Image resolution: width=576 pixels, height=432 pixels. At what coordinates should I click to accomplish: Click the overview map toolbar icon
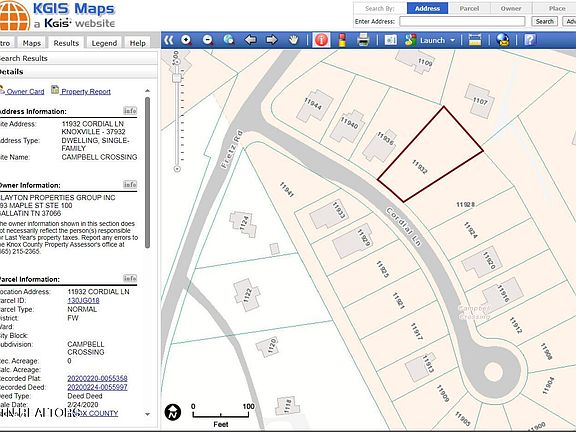(390, 40)
